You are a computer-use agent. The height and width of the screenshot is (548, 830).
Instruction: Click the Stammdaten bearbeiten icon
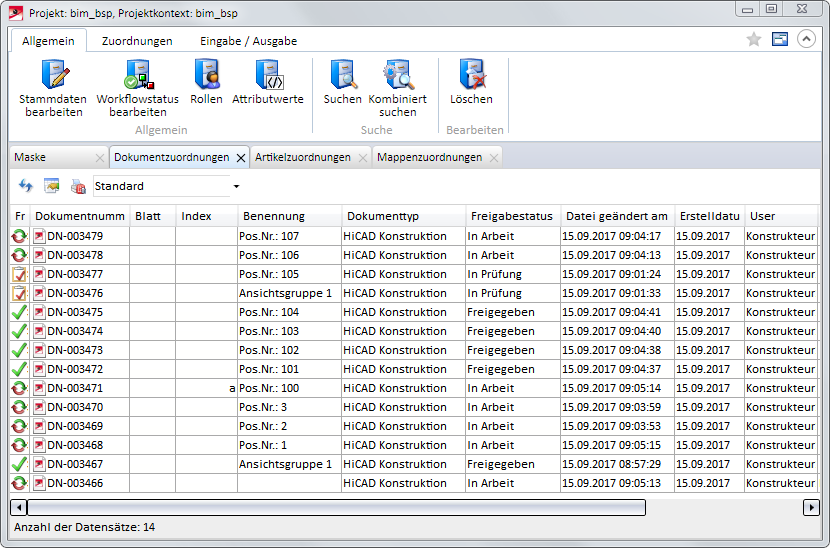coord(53,76)
